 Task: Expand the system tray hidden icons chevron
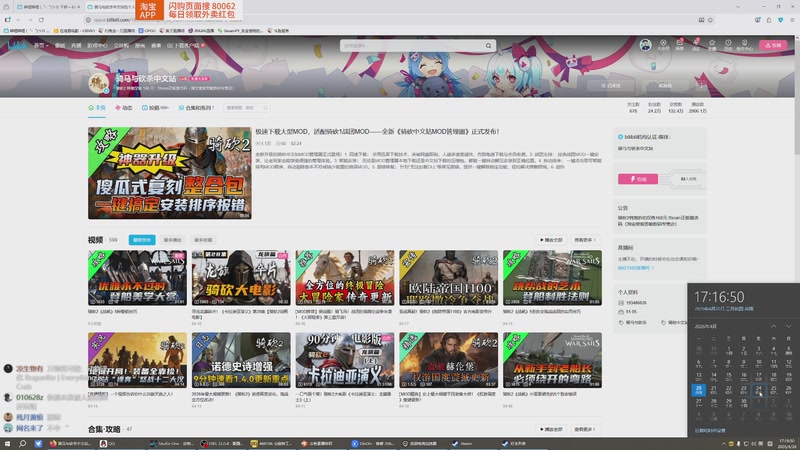(x=723, y=443)
